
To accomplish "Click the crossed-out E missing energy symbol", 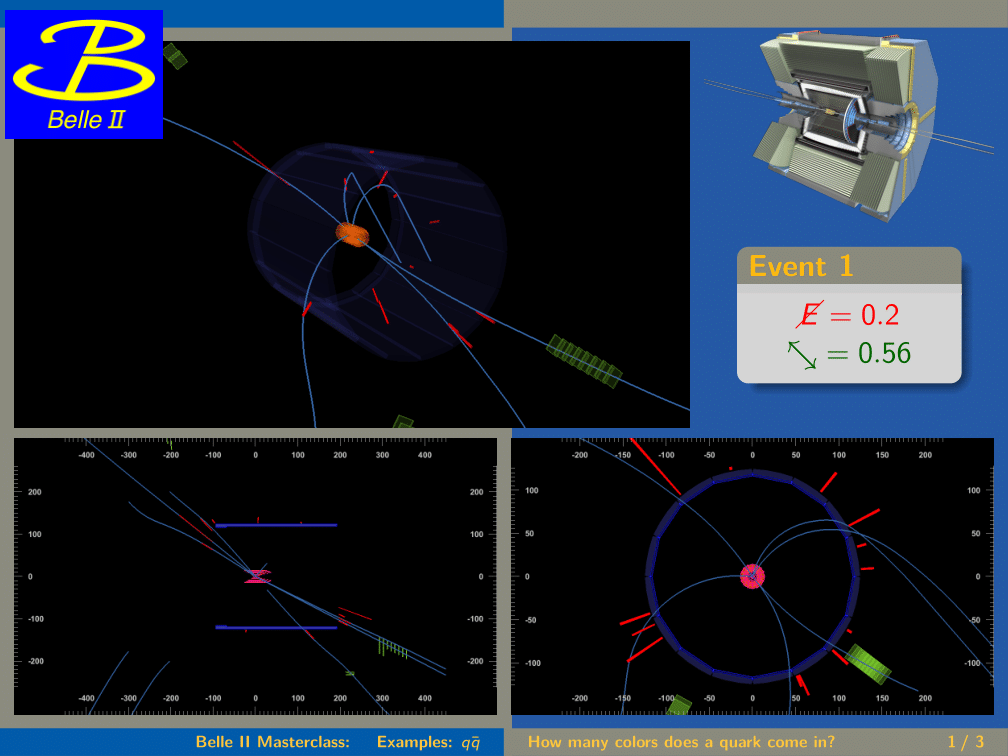I will (808, 315).
